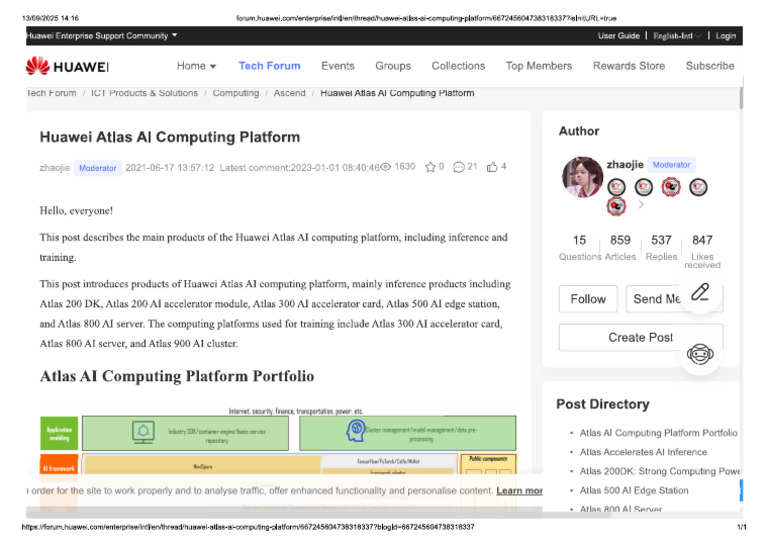Open the Groups menu item
The height and width of the screenshot is (543, 768).
pos(393,66)
